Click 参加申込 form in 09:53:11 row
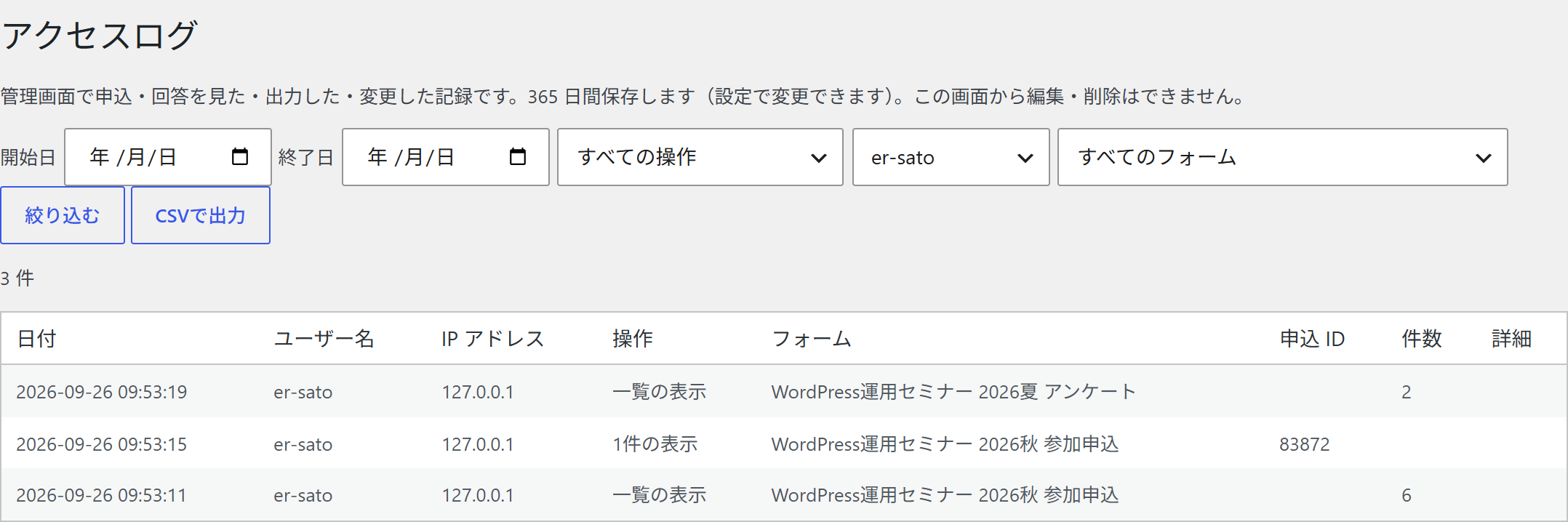The image size is (1568, 522). pyautogui.click(x=945, y=495)
